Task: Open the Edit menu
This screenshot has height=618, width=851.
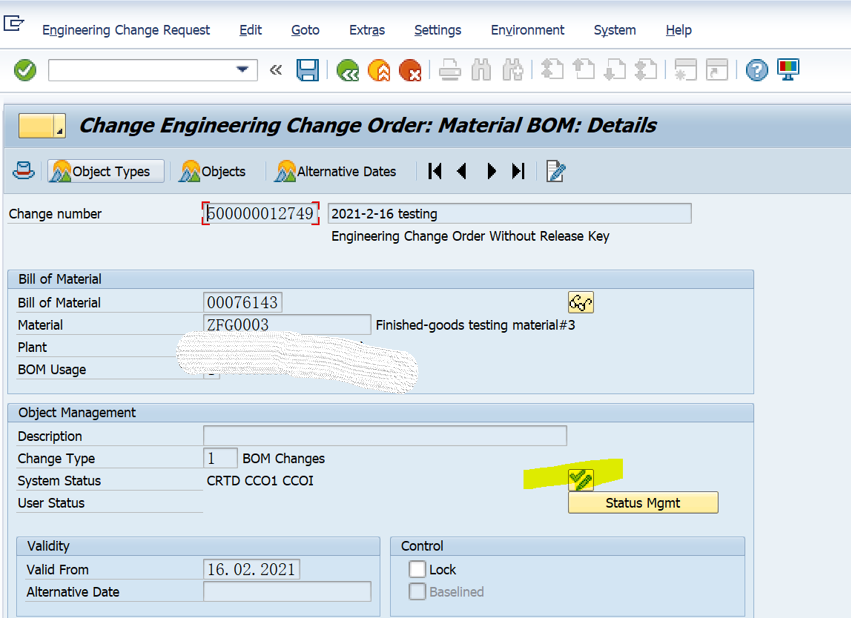Action: pyautogui.click(x=250, y=30)
